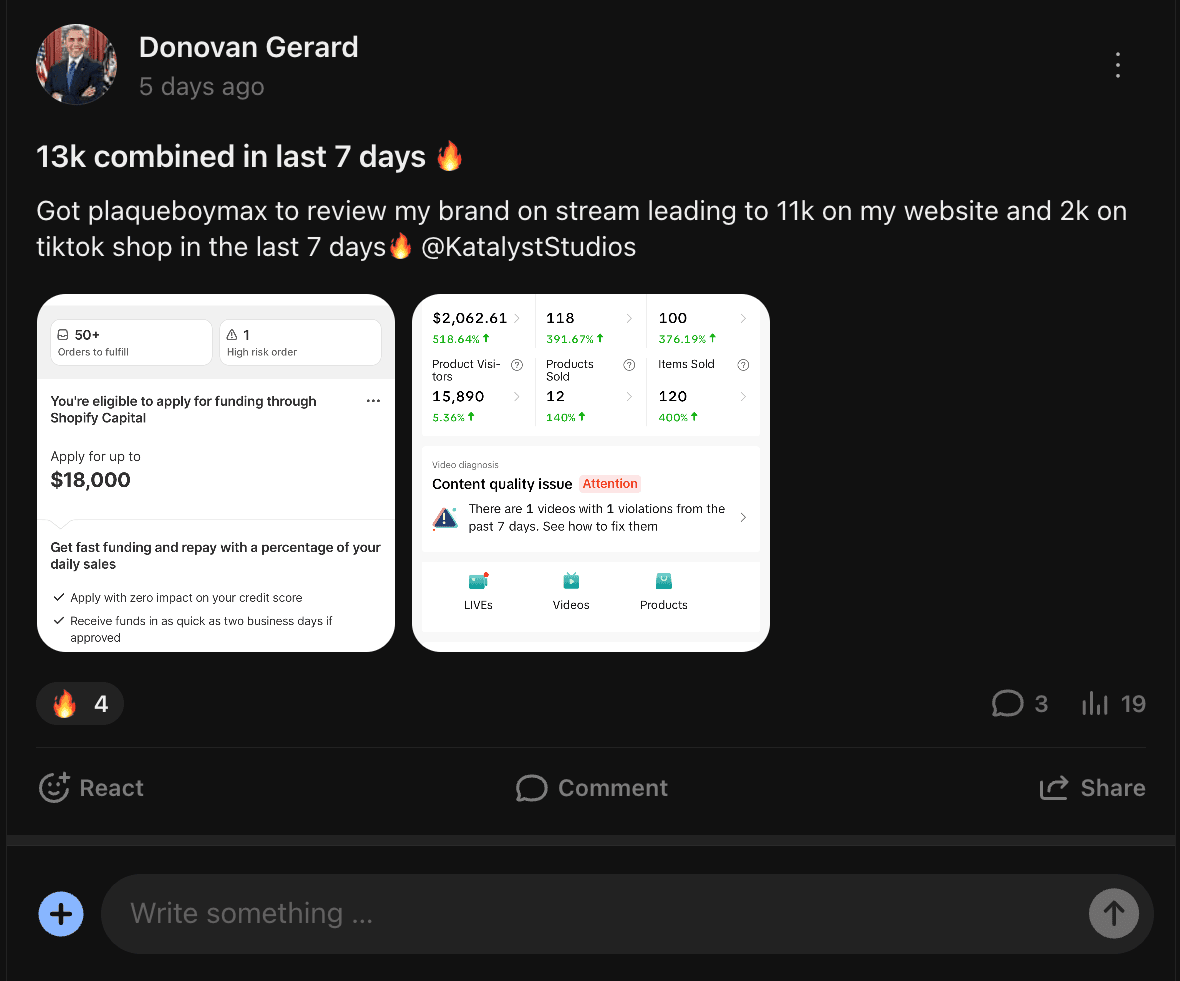Image resolution: width=1180 pixels, height=981 pixels.
Task: Open the TikTok Shop analytics screenshot
Action: pos(591,473)
